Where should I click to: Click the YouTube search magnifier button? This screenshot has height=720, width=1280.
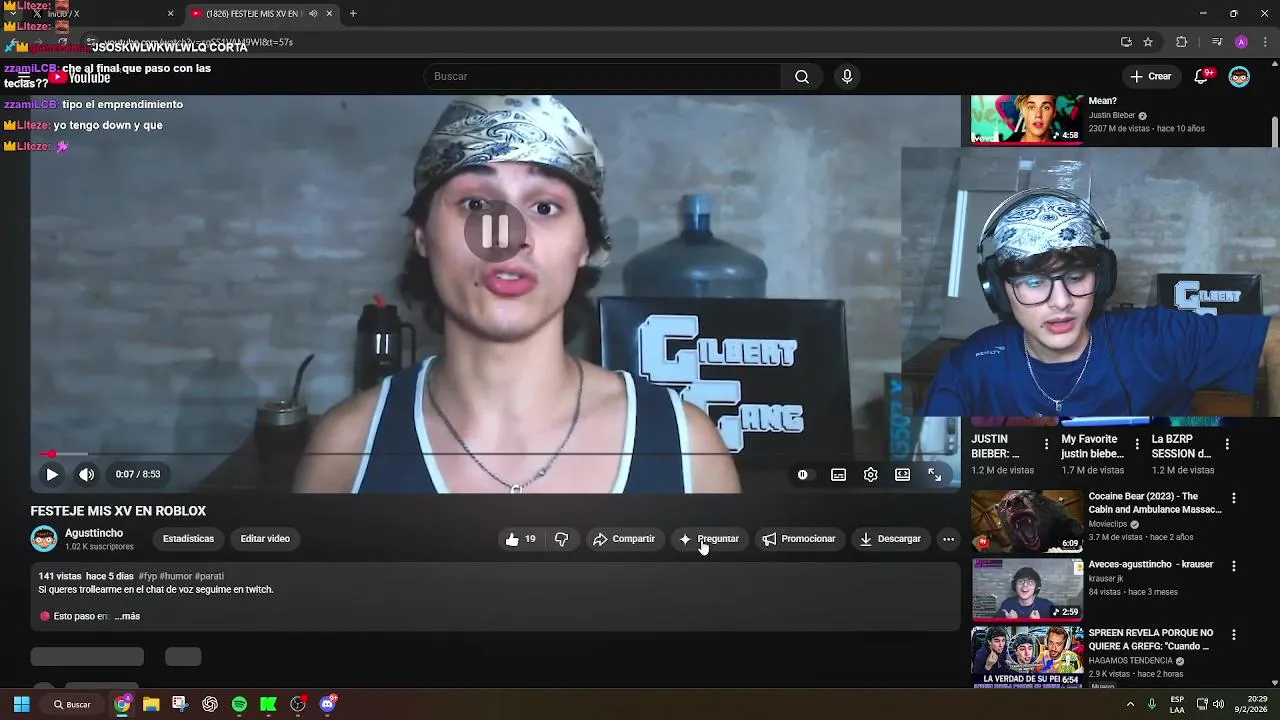point(802,77)
